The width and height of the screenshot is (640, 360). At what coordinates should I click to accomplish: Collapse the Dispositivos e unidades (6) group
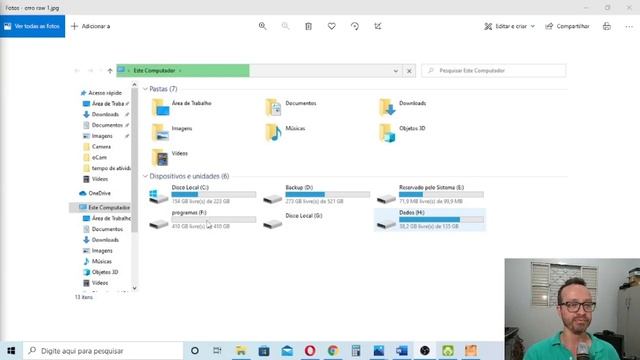point(145,176)
